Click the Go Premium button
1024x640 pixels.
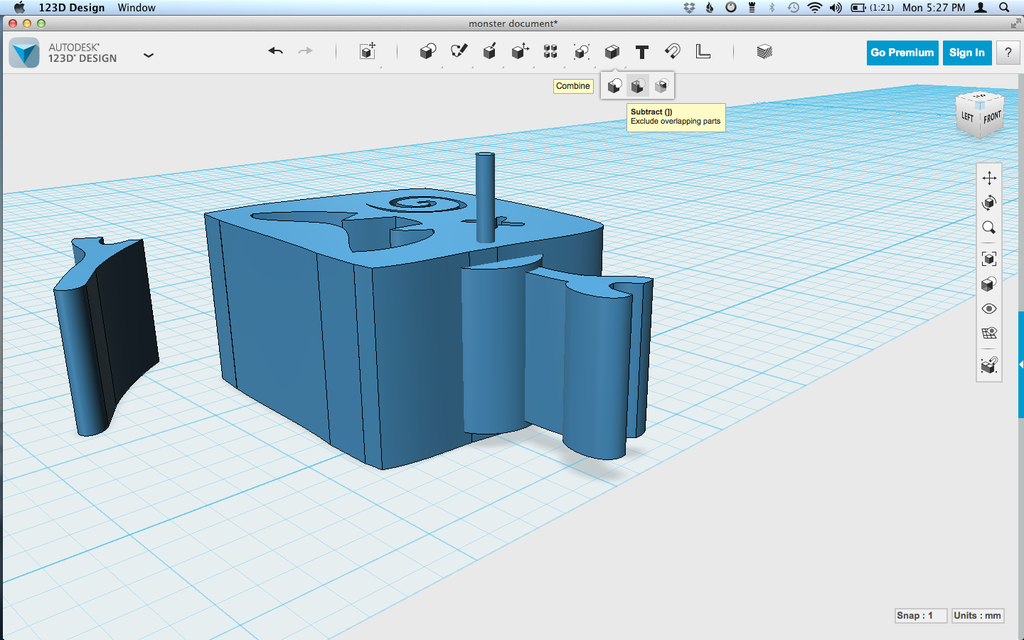click(x=902, y=53)
